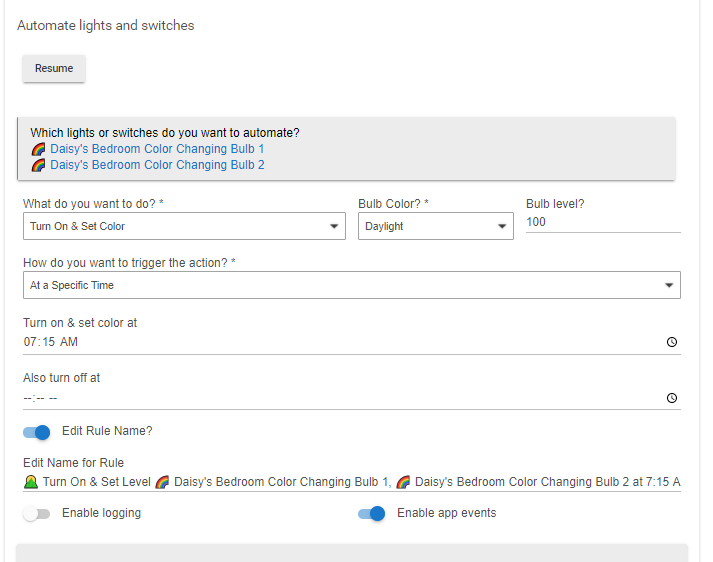Open clock picker for Also turn off at
Screen dimensions: 713x562
pyautogui.click(x=671, y=398)
